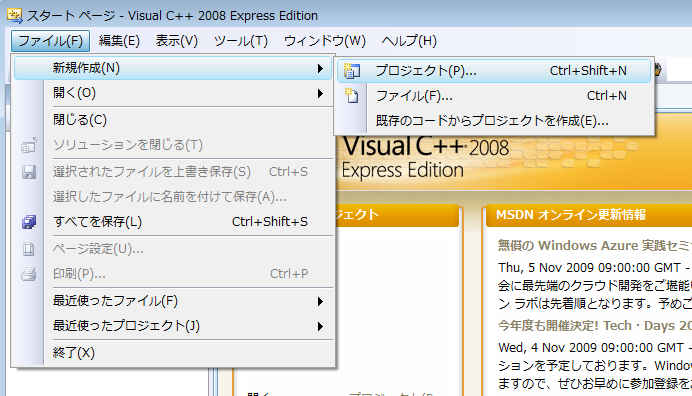Open the ファイル(F) menu
The image size is (692, 396).
tap(50, 41)
